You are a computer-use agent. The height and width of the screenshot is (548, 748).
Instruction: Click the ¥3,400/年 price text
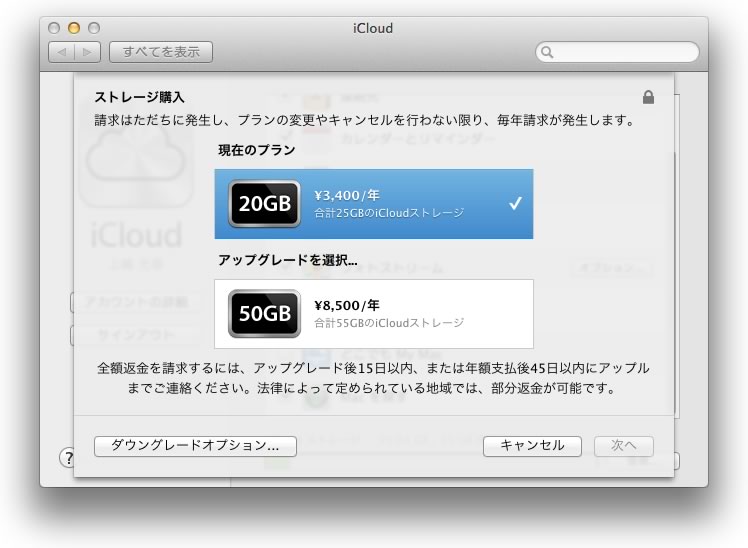(347, 195)
